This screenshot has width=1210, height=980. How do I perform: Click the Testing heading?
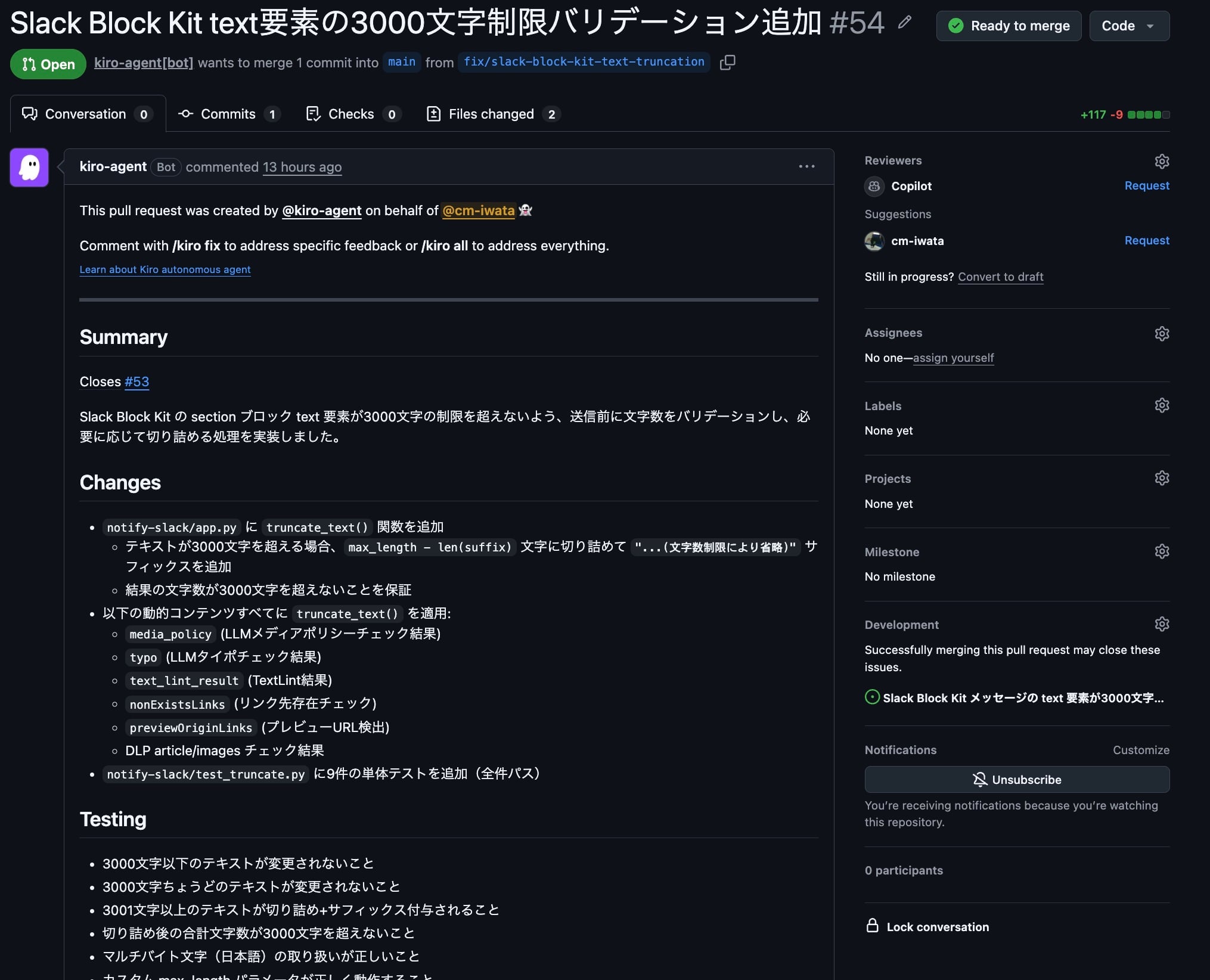pyautogui.click(x=113, y=819)
